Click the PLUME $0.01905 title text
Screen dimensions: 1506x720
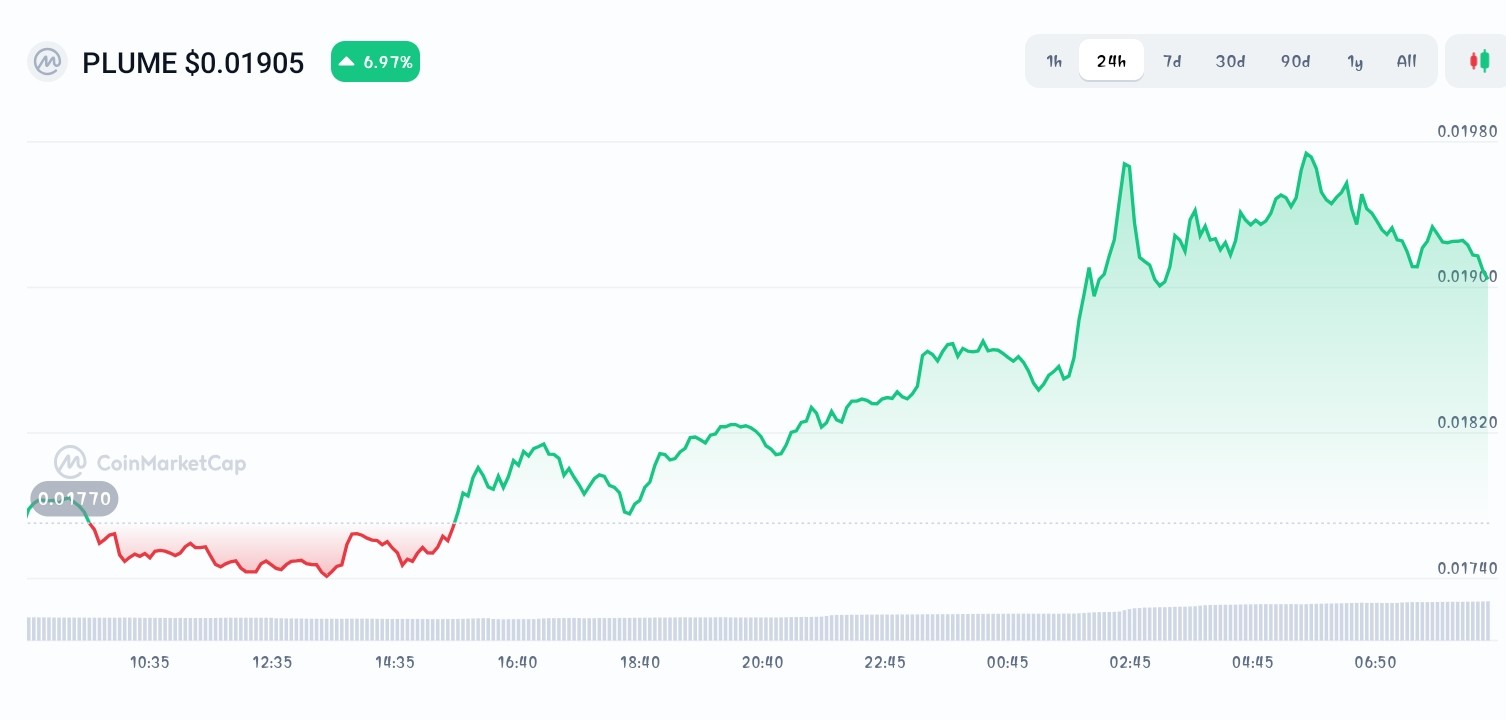coord(193,62)
